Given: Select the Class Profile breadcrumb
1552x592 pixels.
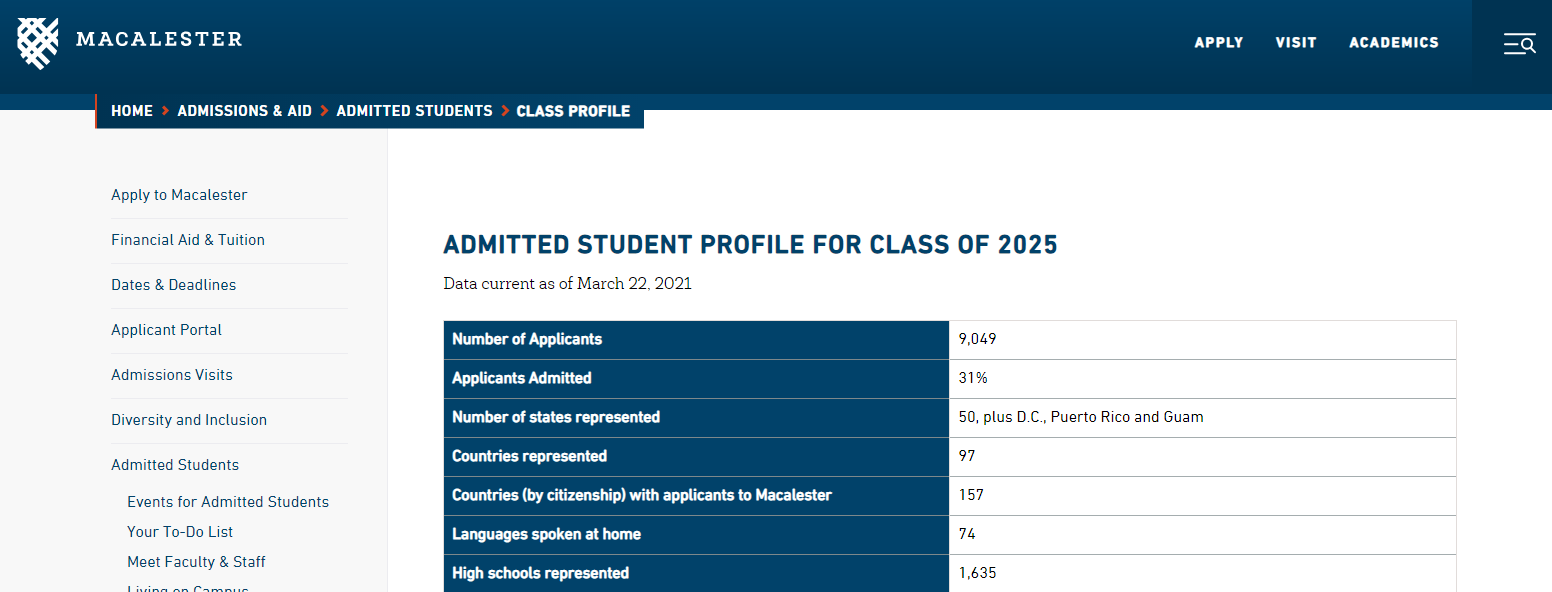Looking at the screenshot, I should coord(573,111).
